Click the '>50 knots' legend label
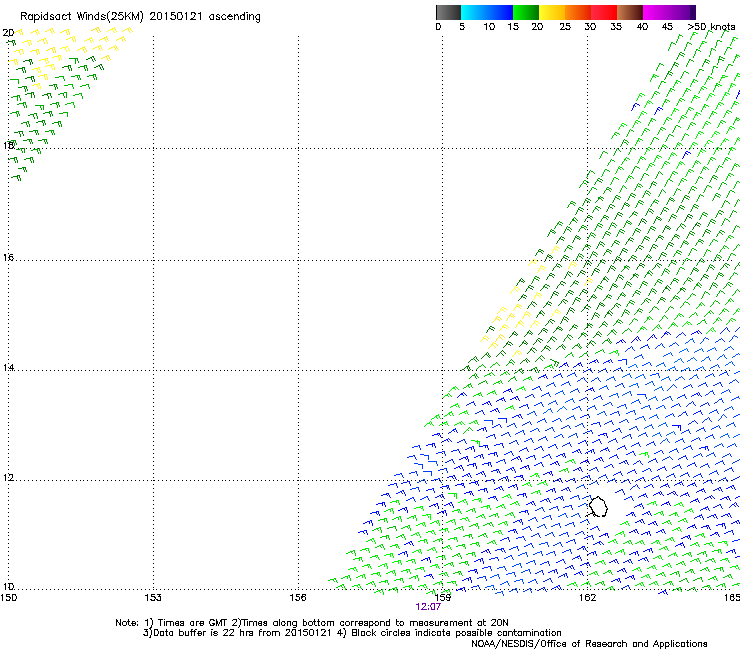 pos(711,27)
